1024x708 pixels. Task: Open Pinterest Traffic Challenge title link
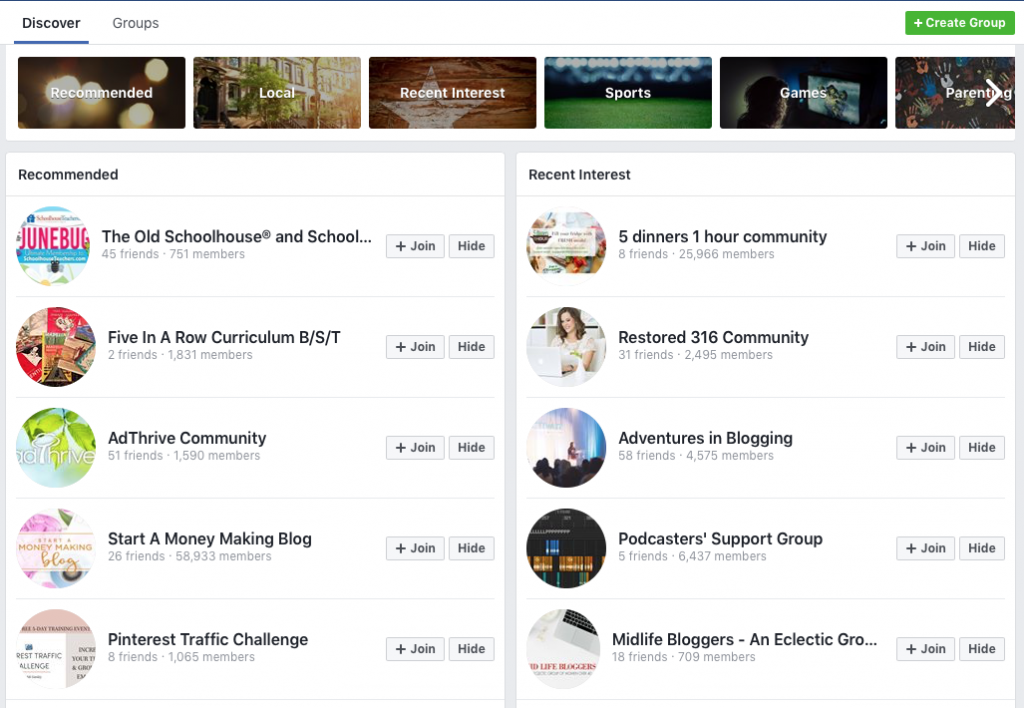point(208,639)
